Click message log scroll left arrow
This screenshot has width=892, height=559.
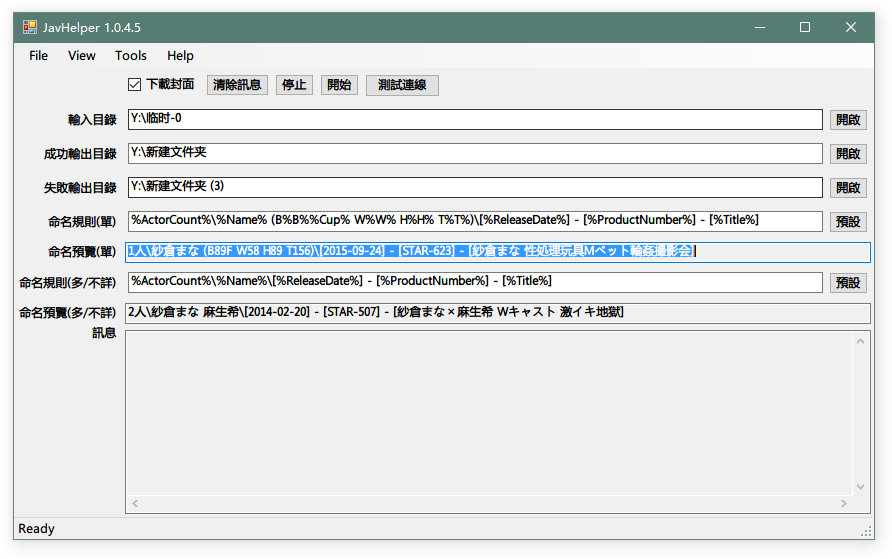click(x=135, y=503)
